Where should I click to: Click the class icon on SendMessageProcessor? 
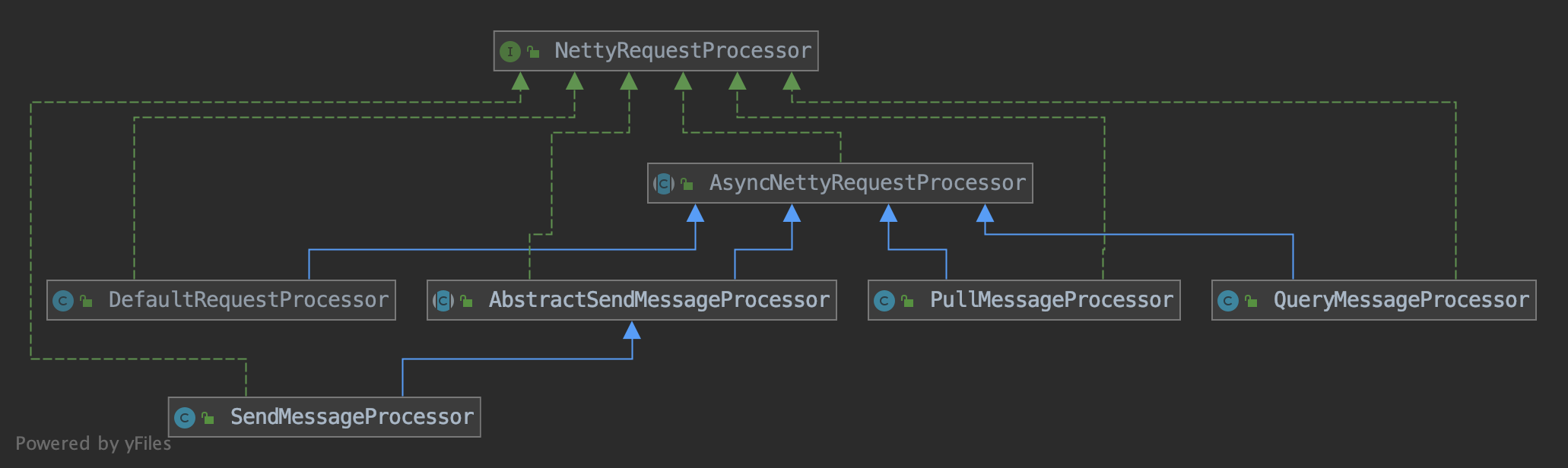point(185,418)
